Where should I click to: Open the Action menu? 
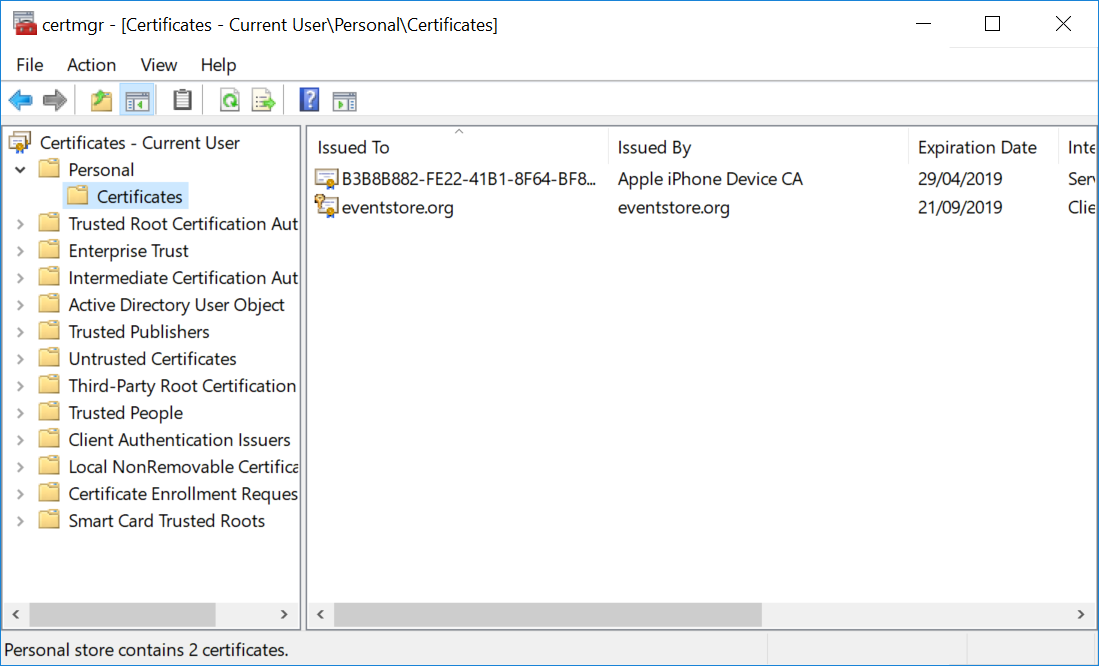tap(91, 64)
